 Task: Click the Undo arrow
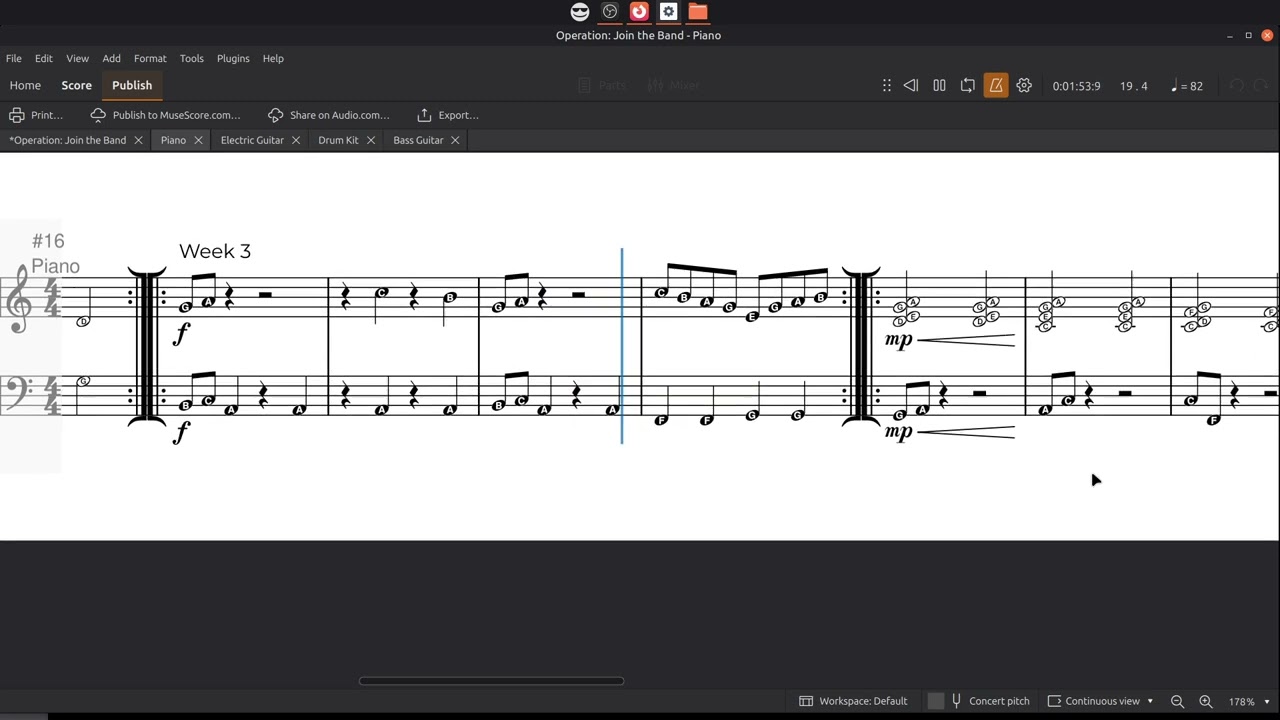(1237, 86)
